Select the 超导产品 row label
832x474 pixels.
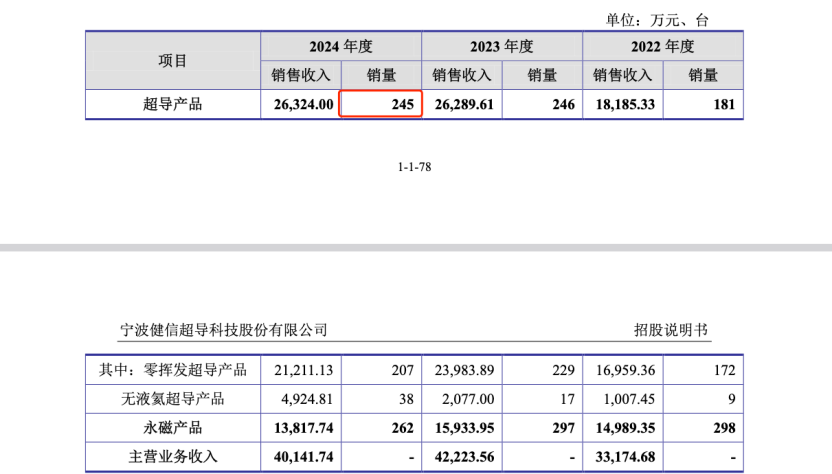173,104
